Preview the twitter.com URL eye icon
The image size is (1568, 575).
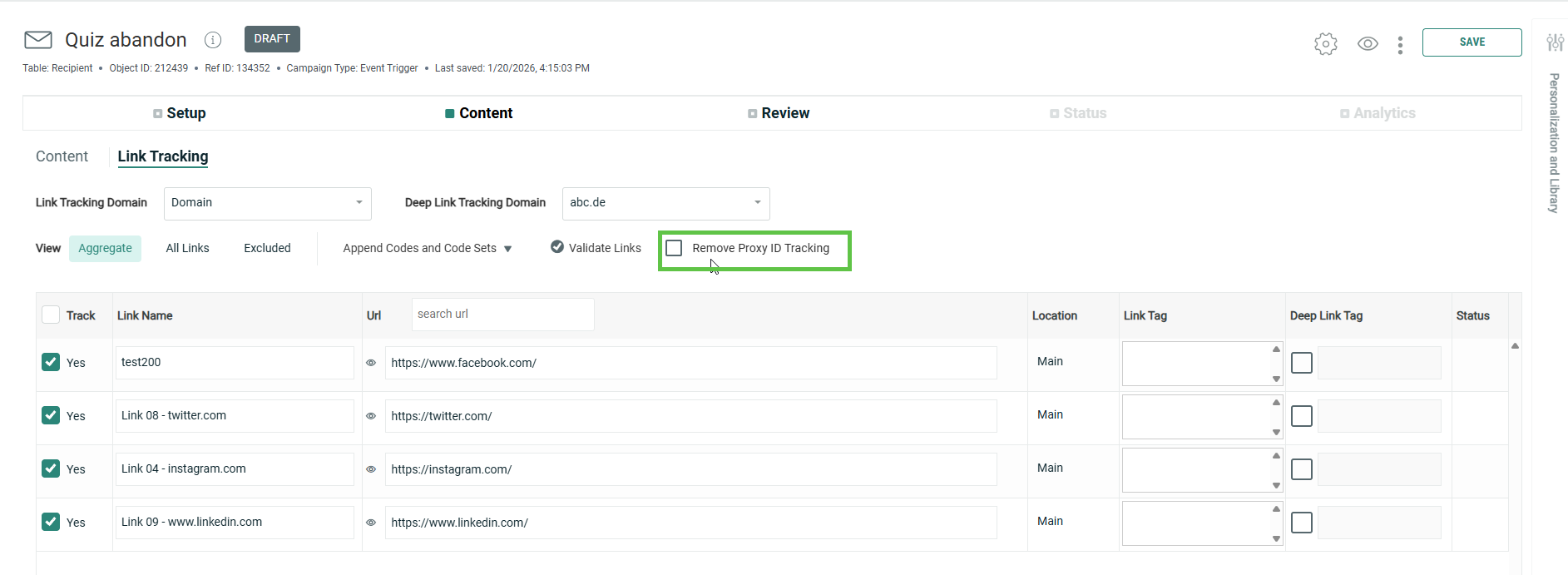tap(371, 416)
